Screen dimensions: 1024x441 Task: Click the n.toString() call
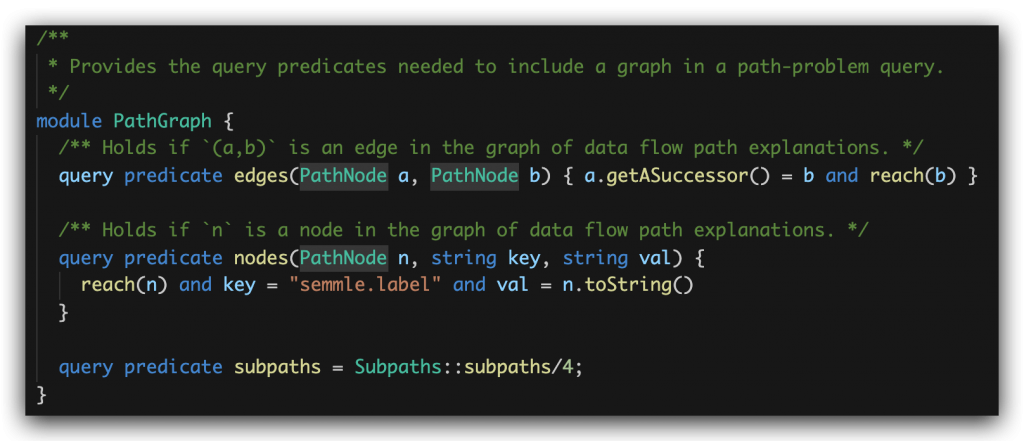pos(628,286)
